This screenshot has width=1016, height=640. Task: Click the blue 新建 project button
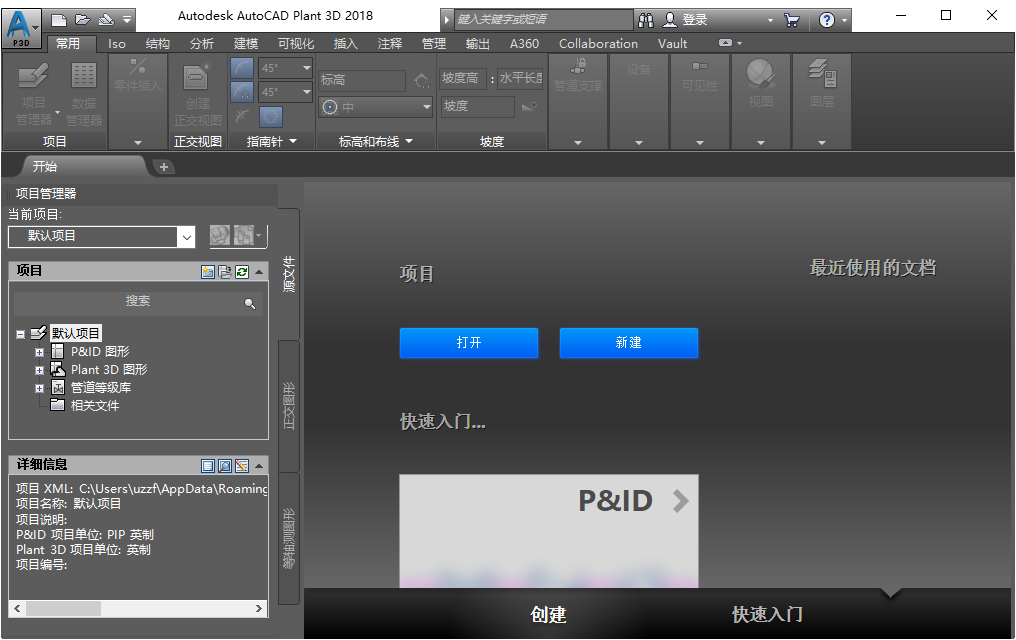(629, 343)
